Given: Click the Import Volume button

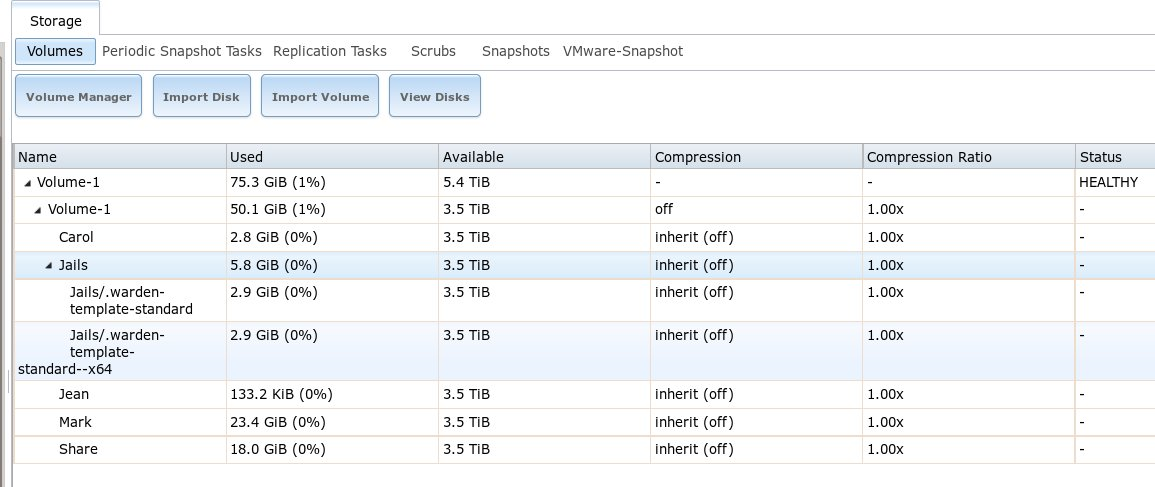Looking at the screenshot, I should pyautogui.click(x=320, y=96).
